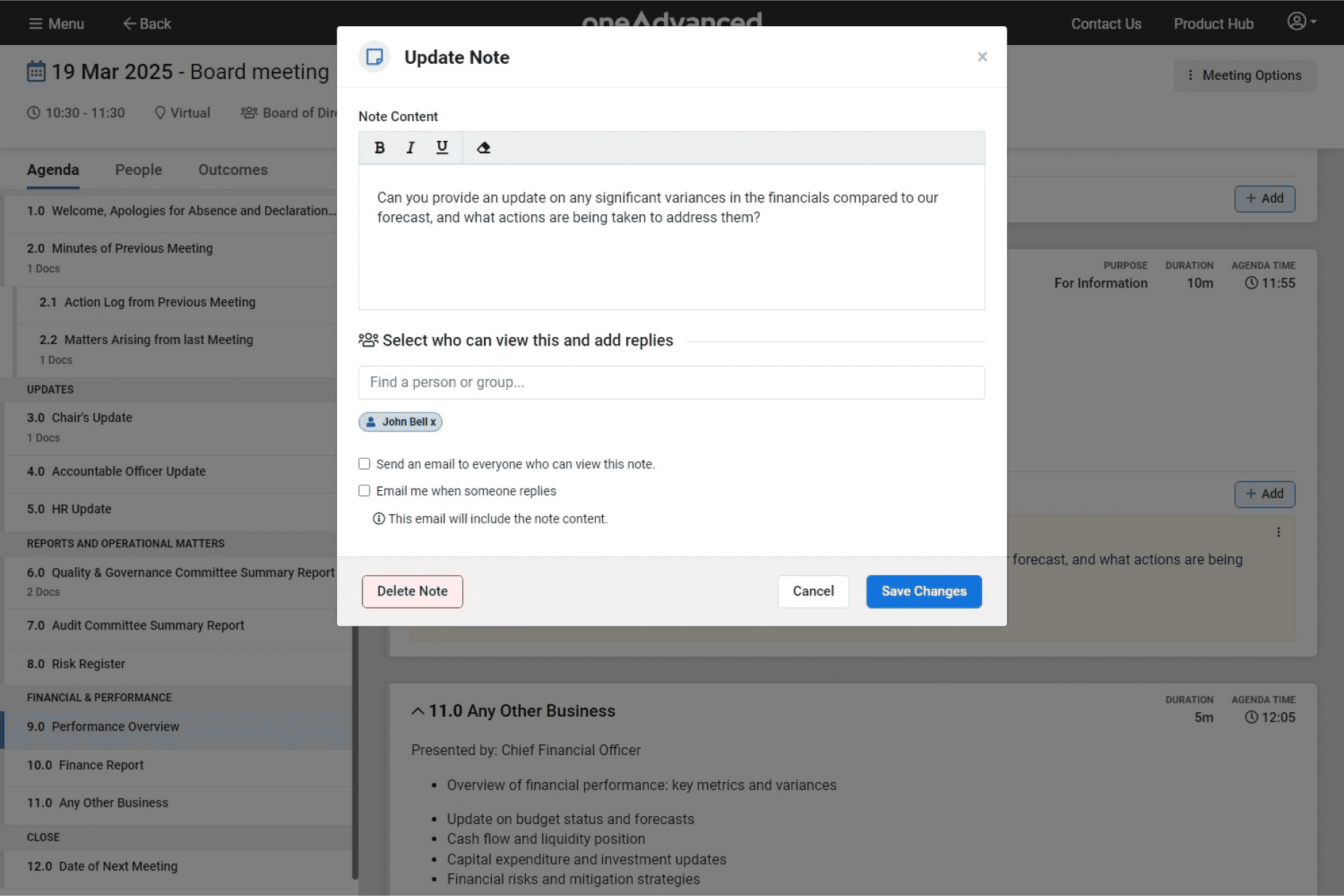The image size is (1344, 896).
Task: Toggle underline formatting in note editor
Action: 442,148
